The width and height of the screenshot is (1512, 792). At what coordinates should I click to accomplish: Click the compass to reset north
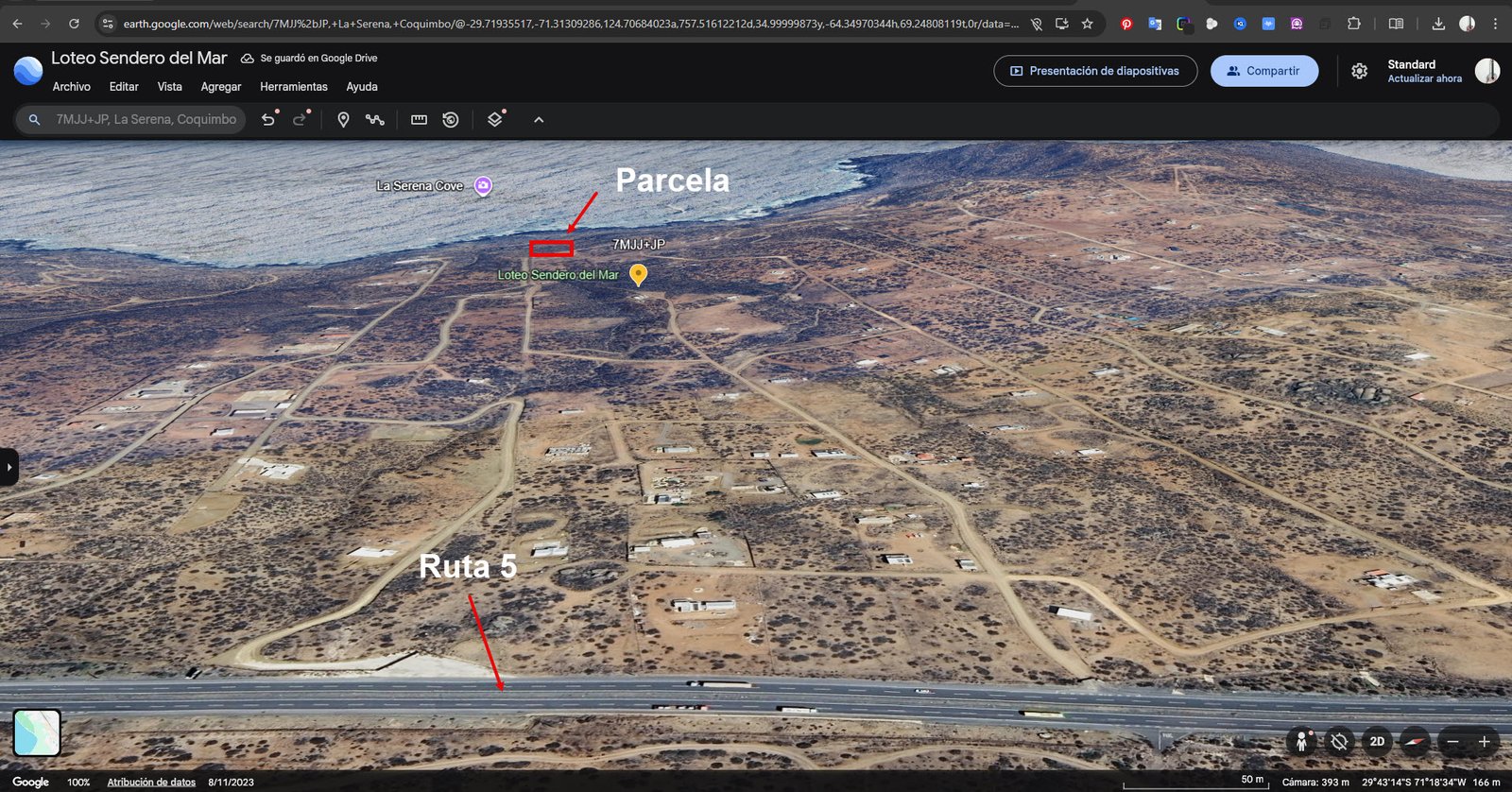(x=1414, y=742)
